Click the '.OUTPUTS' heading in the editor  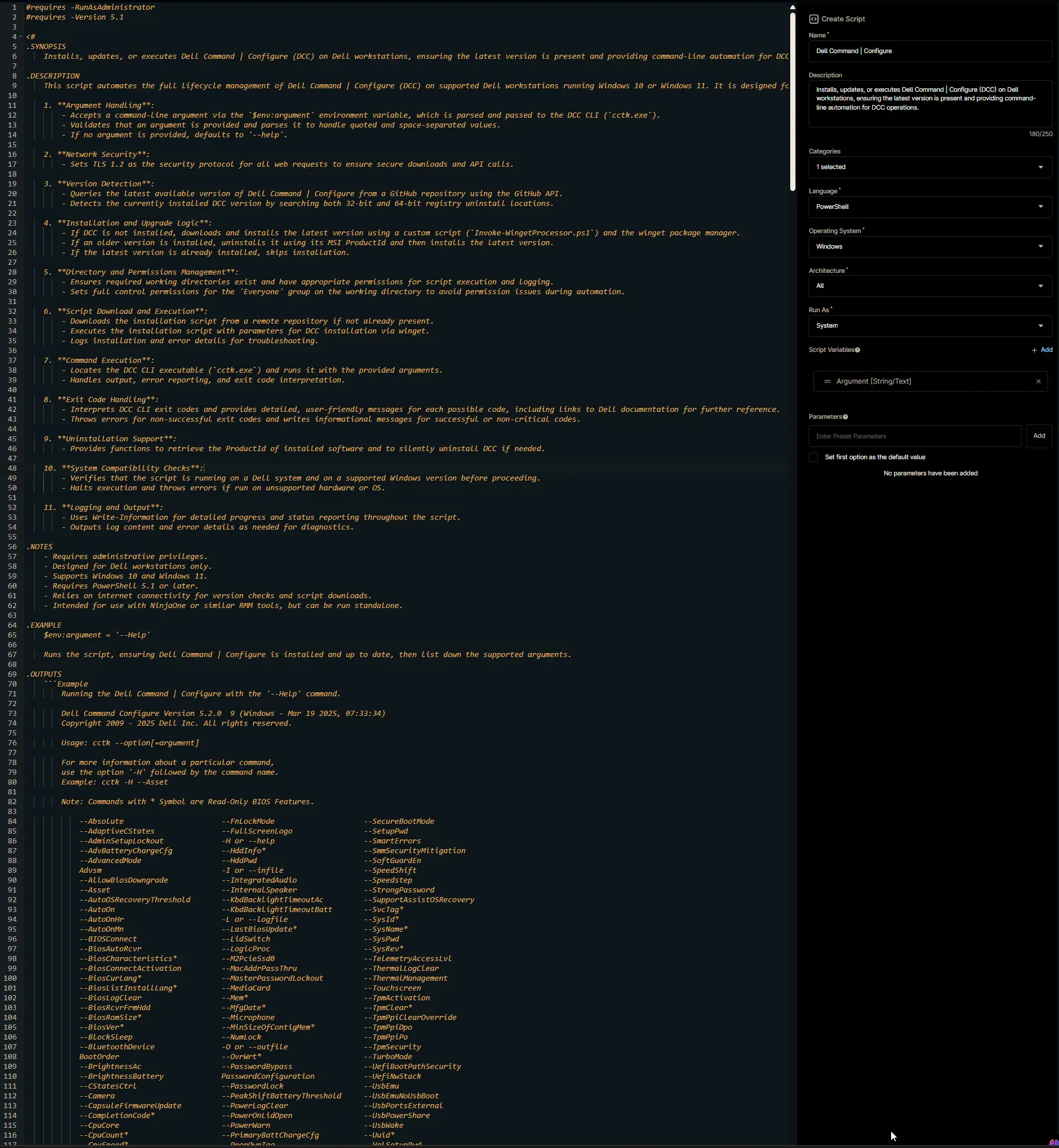[x=44, y=674]
